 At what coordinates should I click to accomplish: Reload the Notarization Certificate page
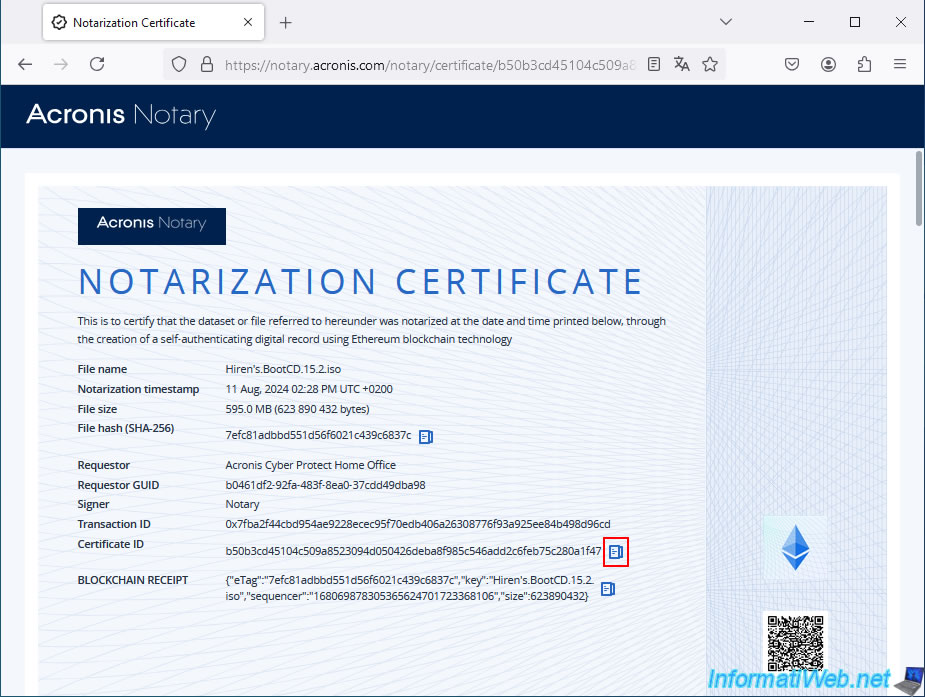pos(97,64)
